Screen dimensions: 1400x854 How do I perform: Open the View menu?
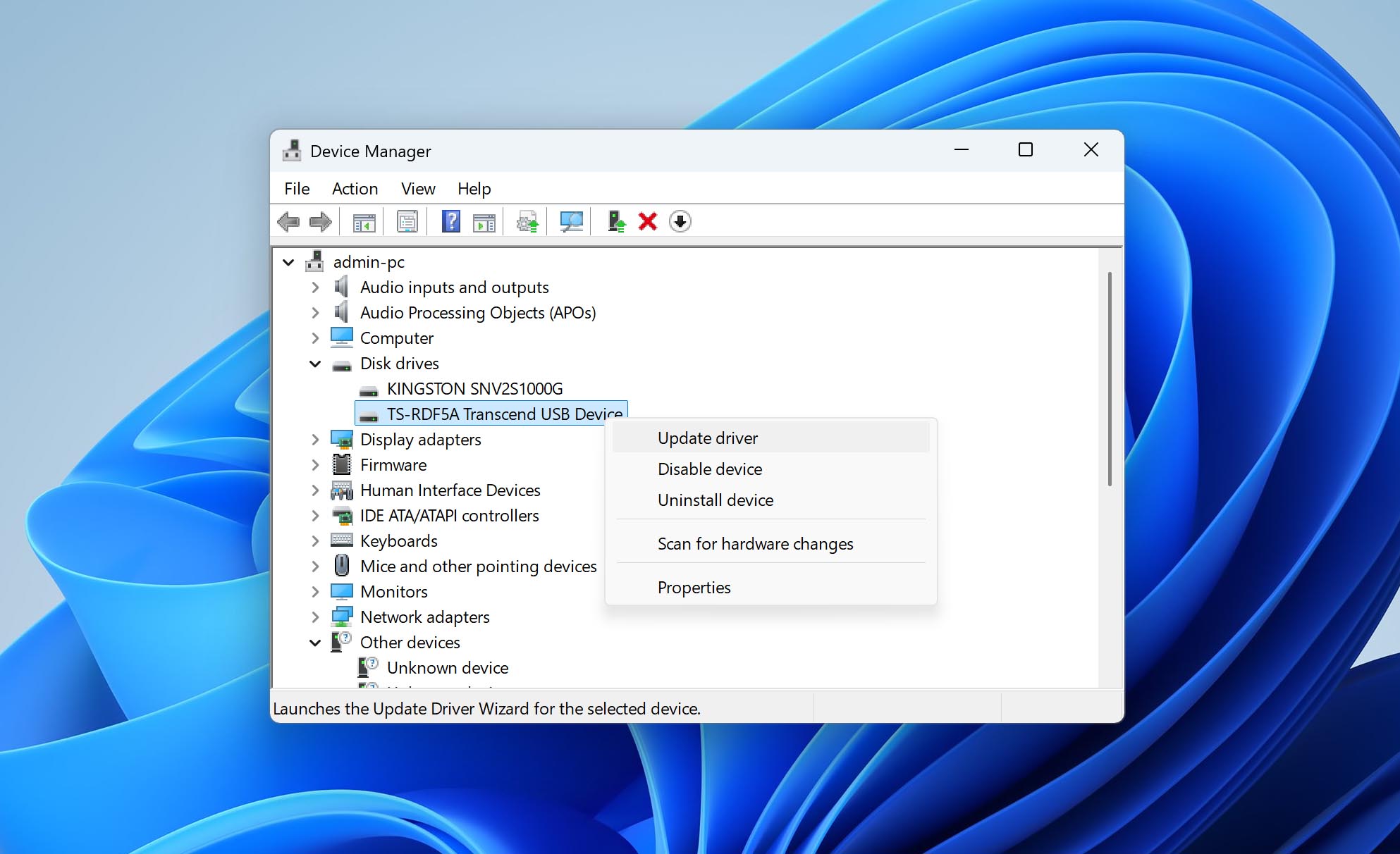tap(417, 188)
